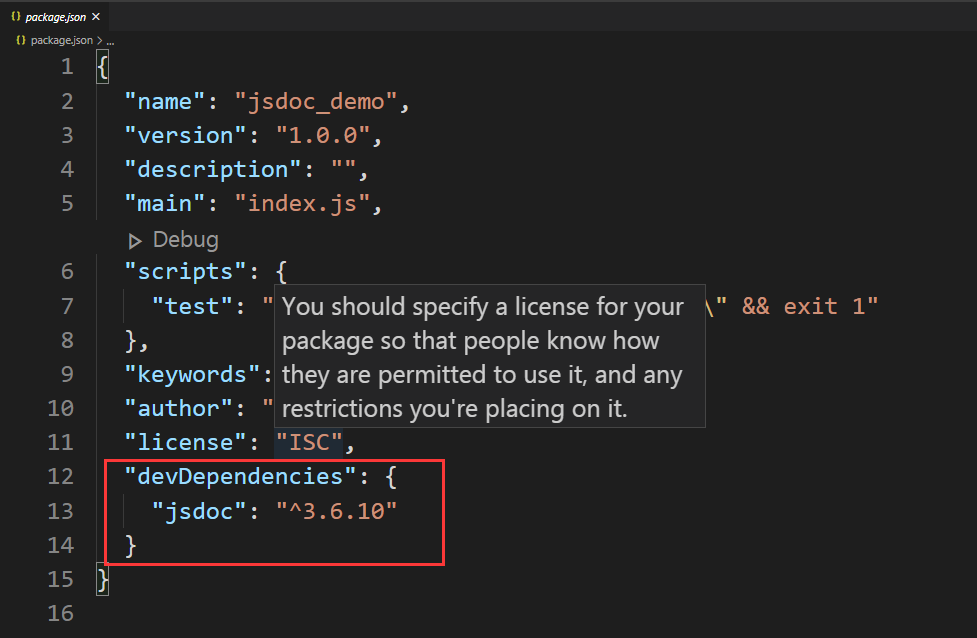Click line number 6 in the gutter

67,272
